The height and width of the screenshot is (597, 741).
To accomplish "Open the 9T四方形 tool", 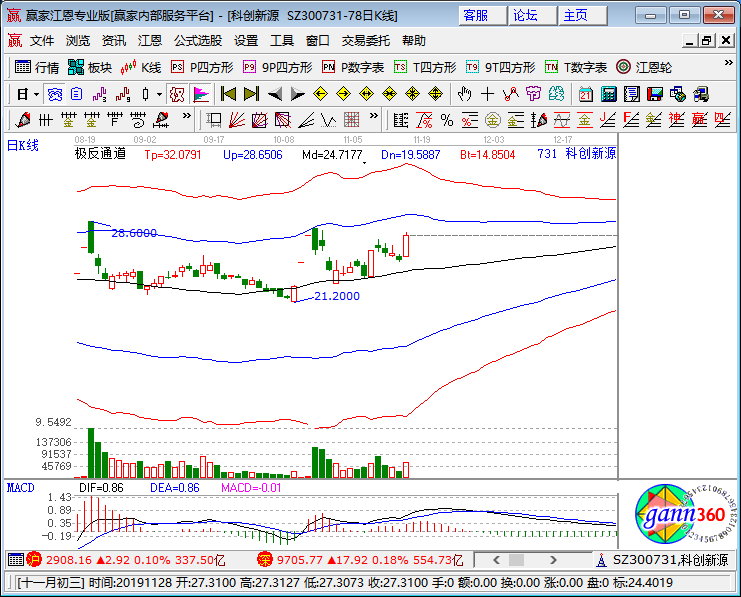I will tap(500, 68).
